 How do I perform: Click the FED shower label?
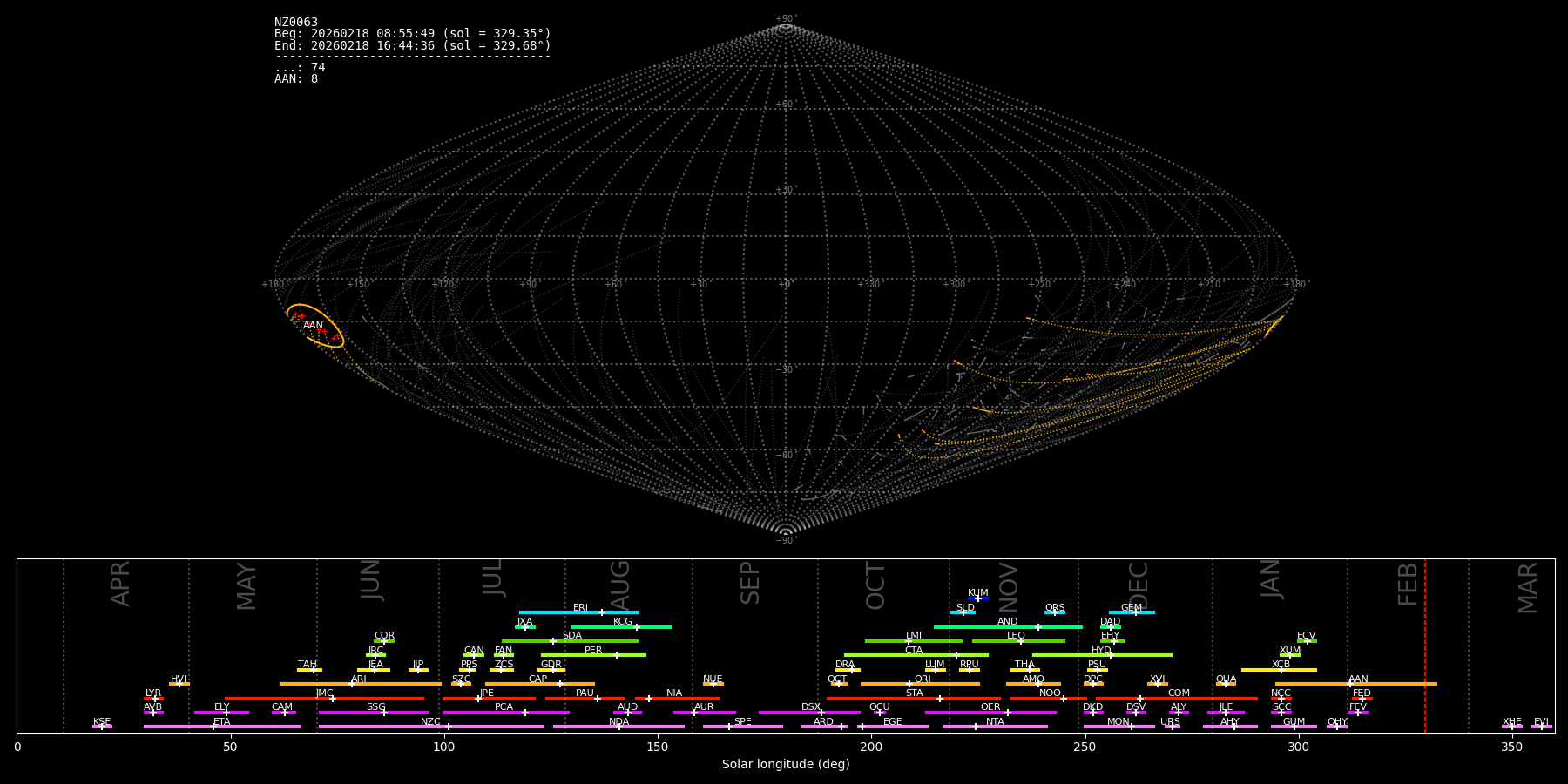click(x=1362, y=693)
